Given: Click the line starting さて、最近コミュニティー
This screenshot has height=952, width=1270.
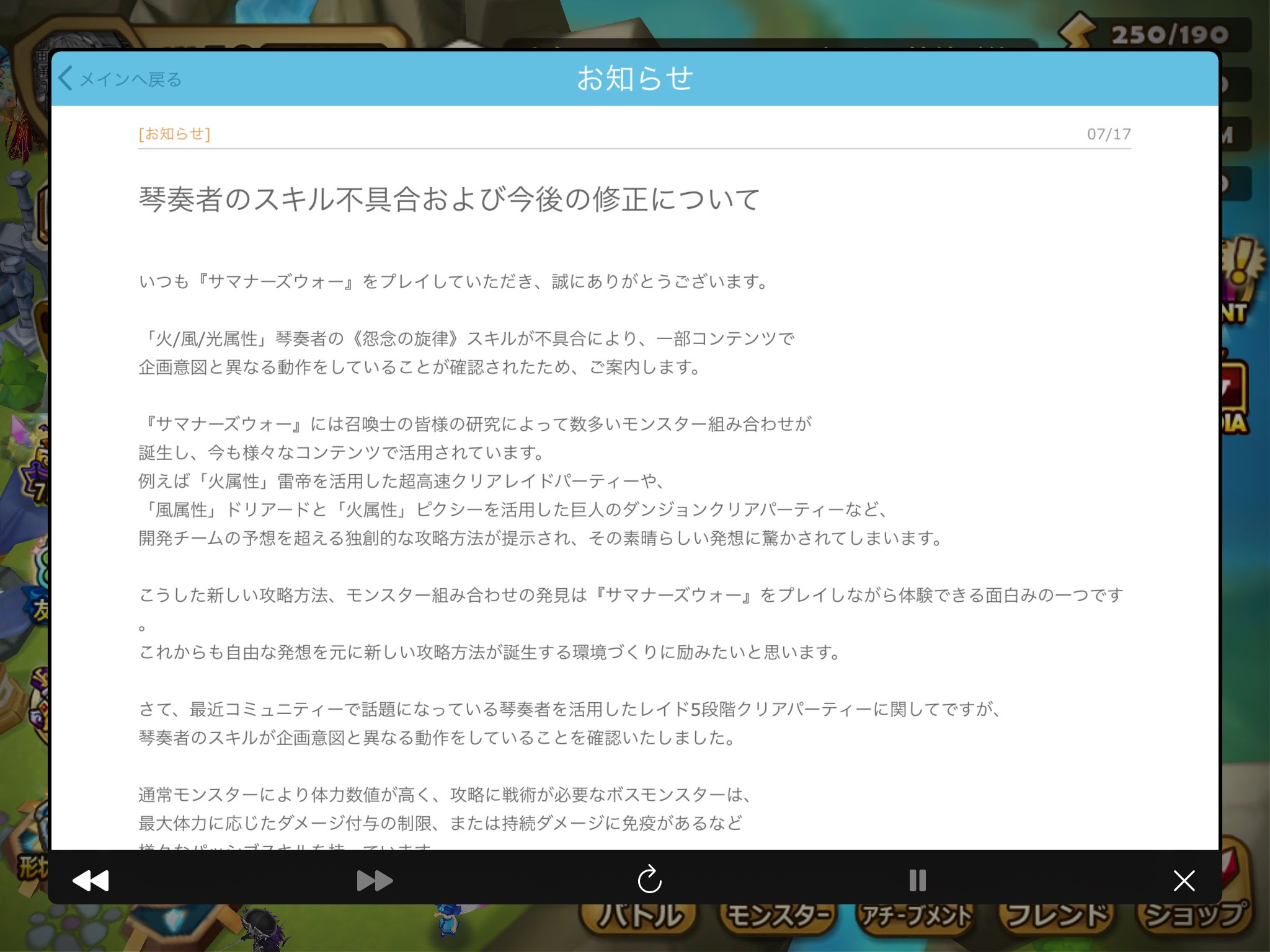Looking at the screenshot, I should pyautogui.click(x=569, y=709).
